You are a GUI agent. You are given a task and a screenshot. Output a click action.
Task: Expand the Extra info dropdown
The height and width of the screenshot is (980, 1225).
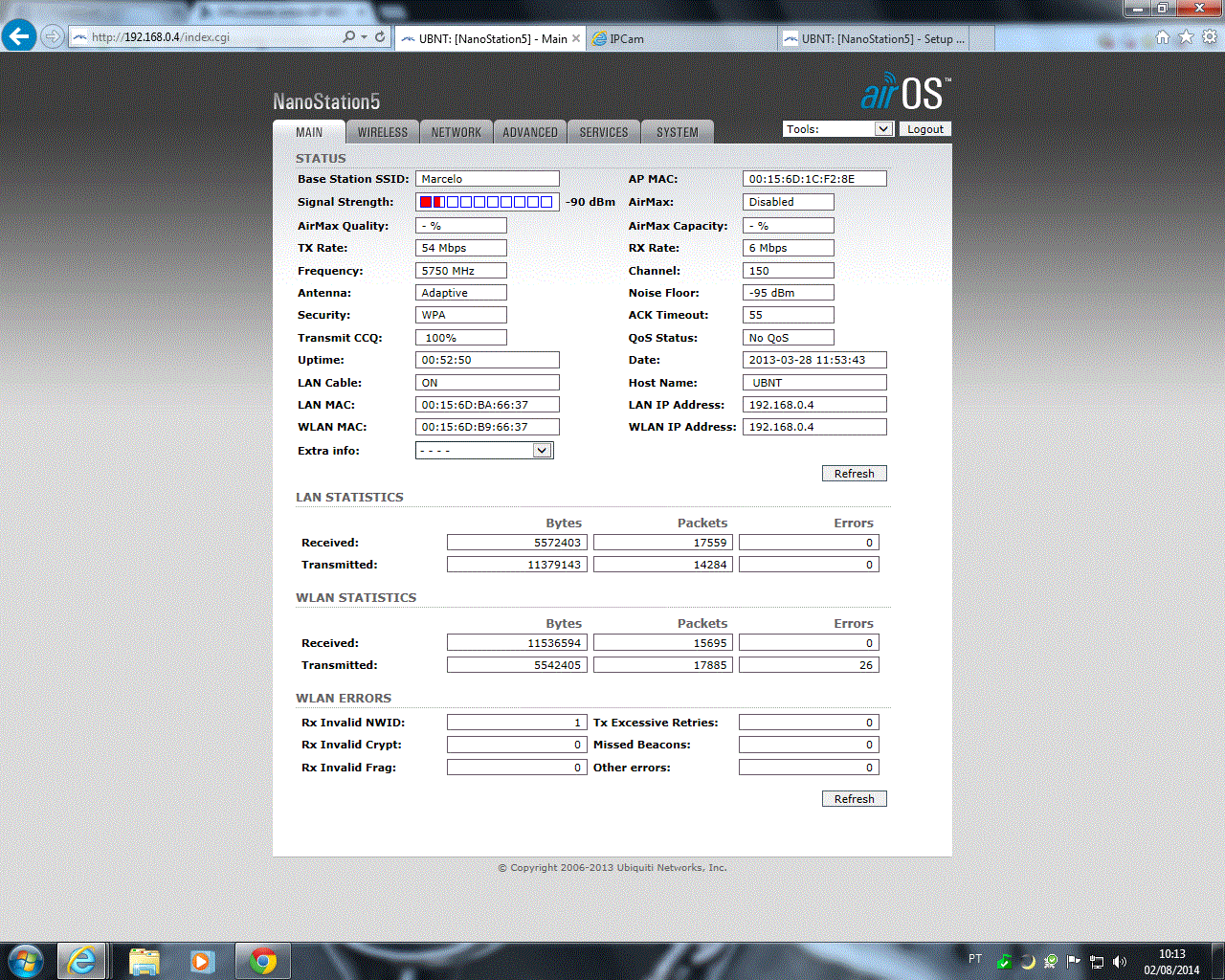[x=542, y=451]
